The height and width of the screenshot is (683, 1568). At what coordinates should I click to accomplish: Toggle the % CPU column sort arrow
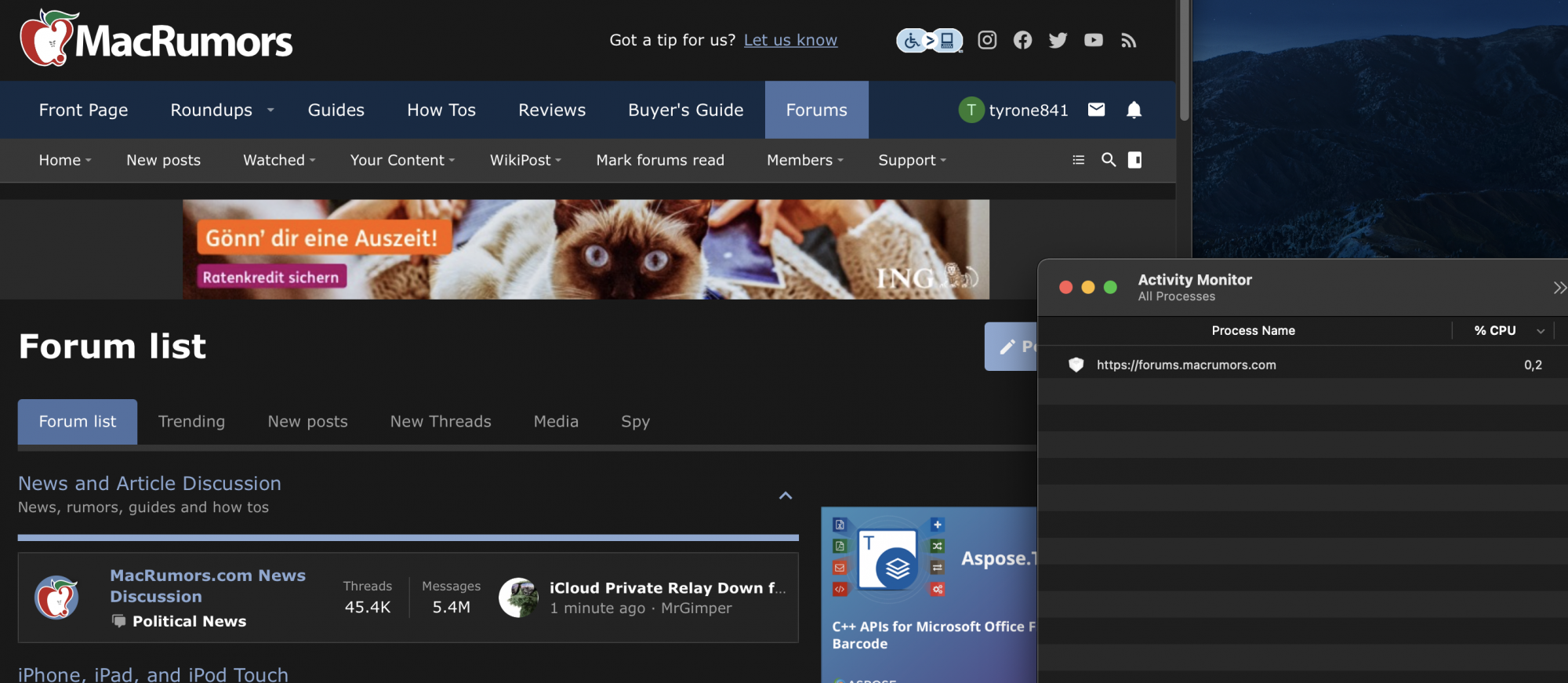(1541, 331)
